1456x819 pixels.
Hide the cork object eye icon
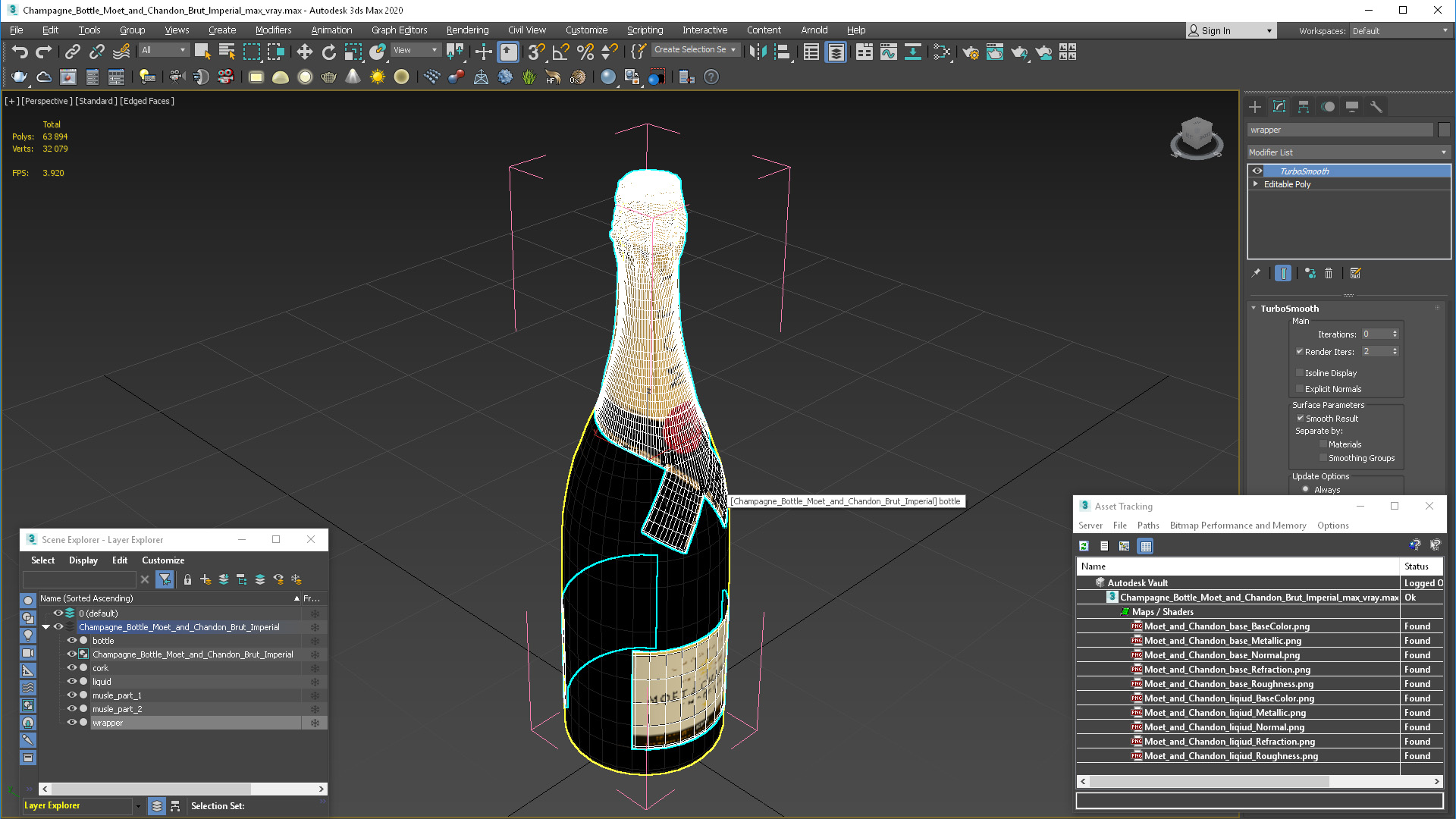72,668
